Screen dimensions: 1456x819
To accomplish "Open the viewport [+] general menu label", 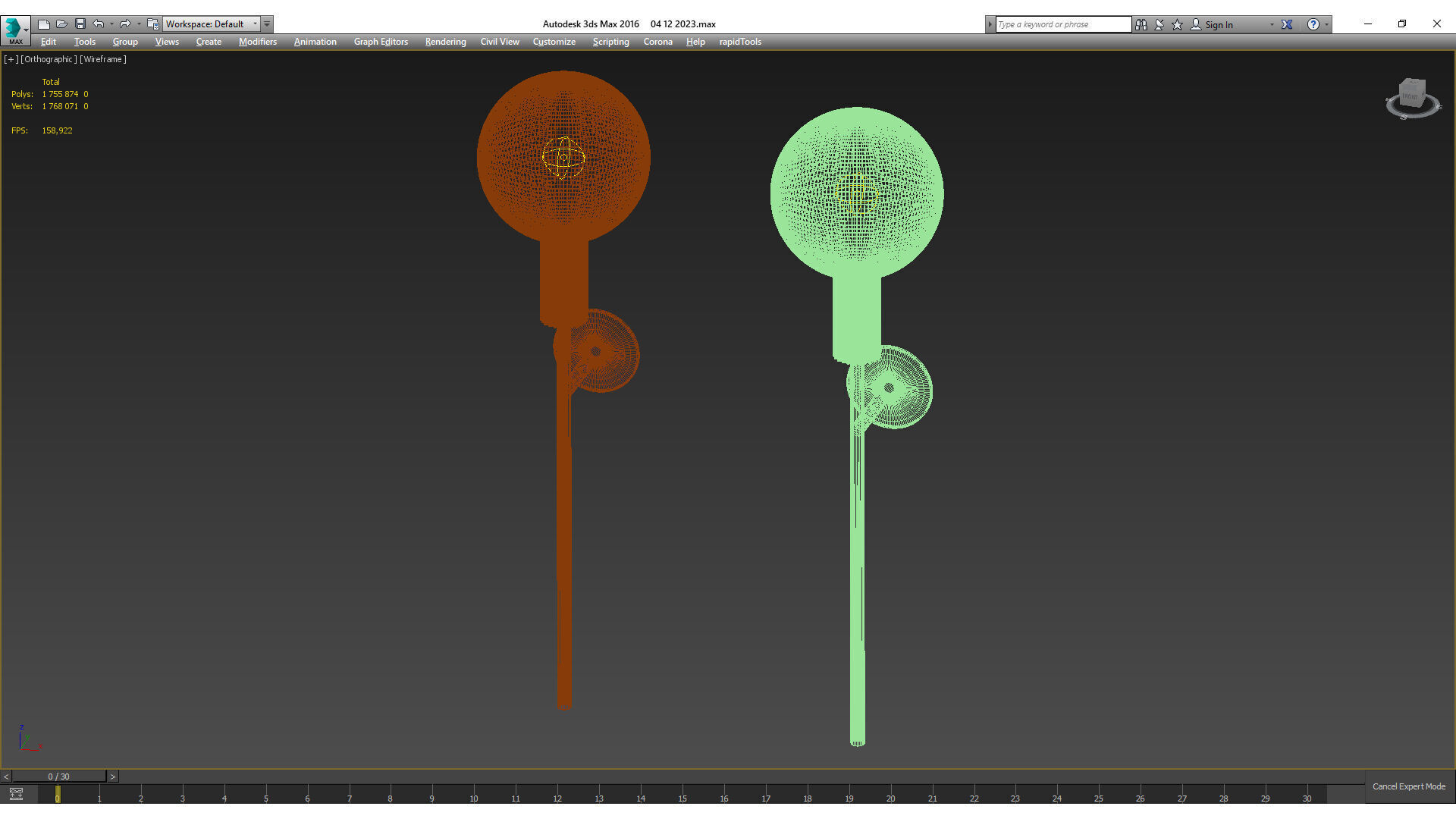I will pos(11,59).
